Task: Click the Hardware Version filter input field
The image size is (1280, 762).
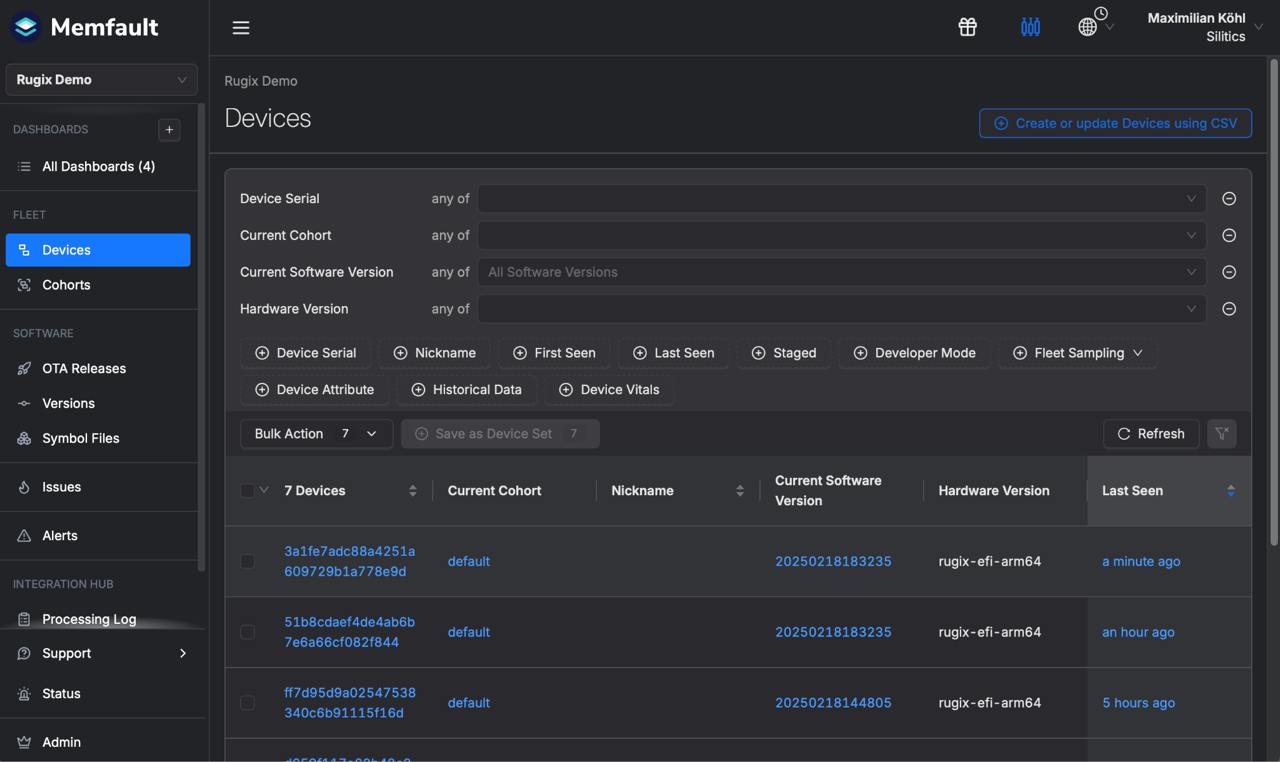Action: [840, 308]
